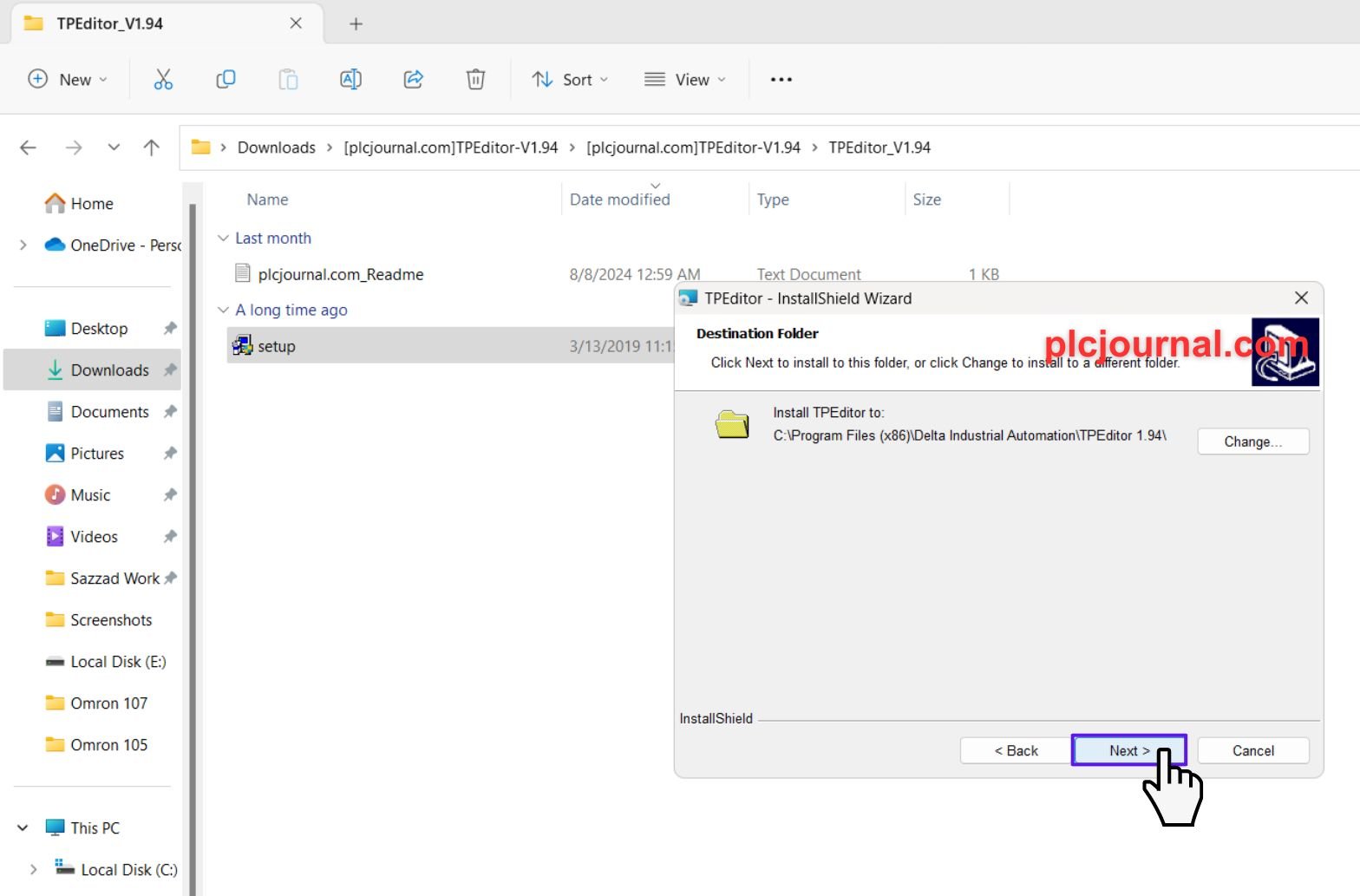This screenshot has width=1360, height=896.
Task: Open the New item dropdown
Action: tap(68, 79)
